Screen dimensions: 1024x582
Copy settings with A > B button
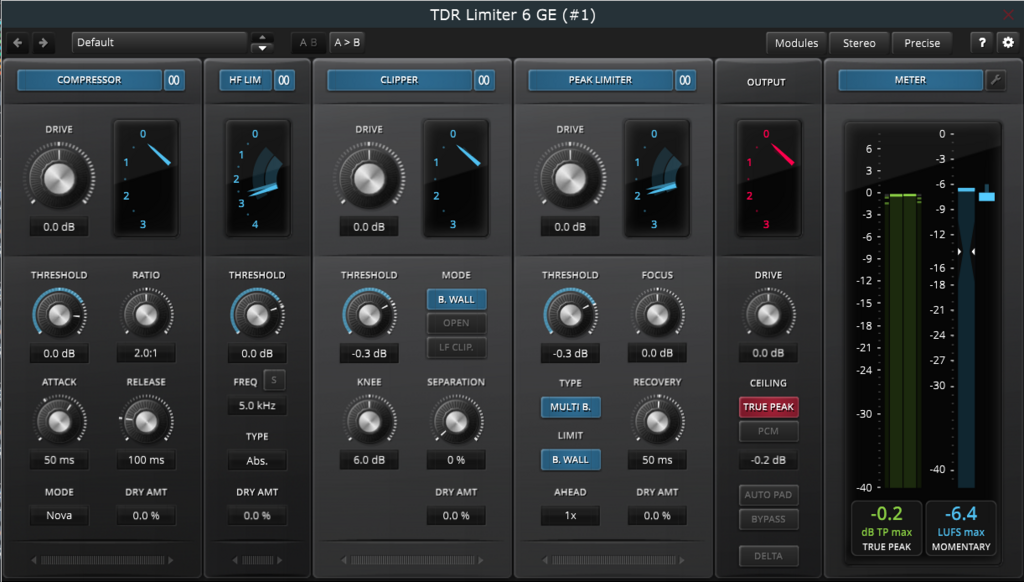click(347, 42)
